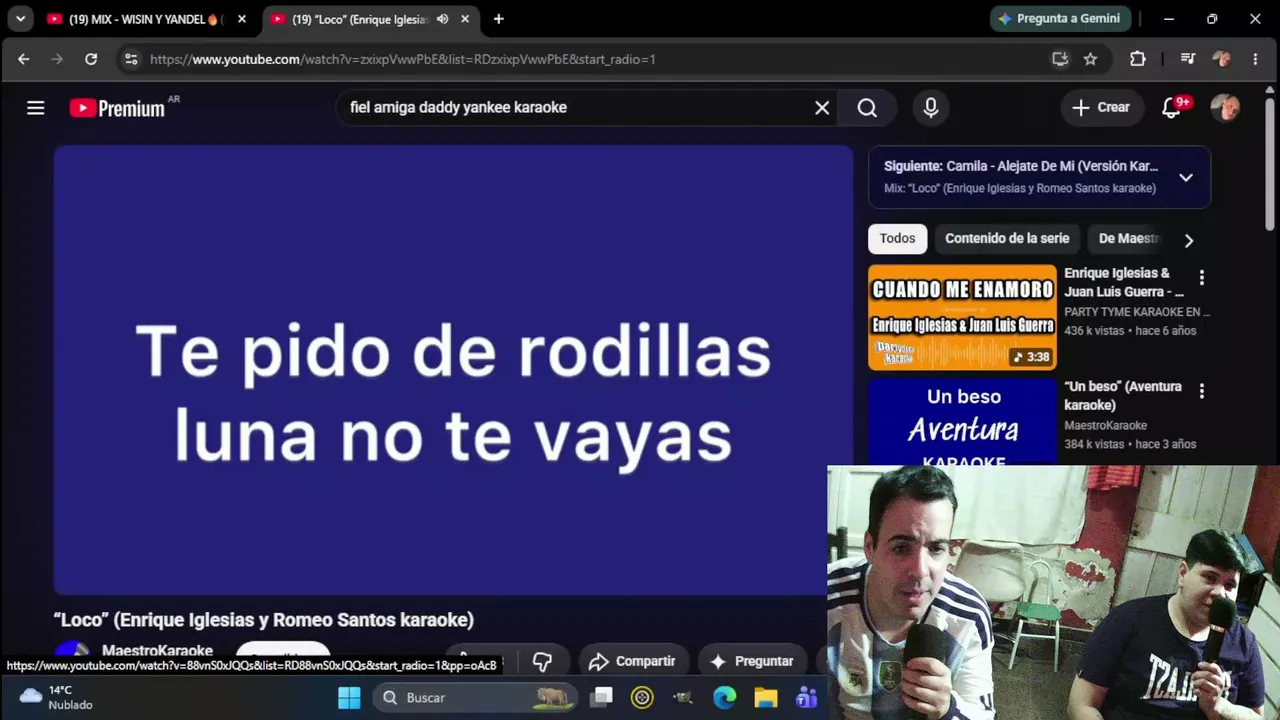Open Task View on the taskbar

[x=601, y=697]
